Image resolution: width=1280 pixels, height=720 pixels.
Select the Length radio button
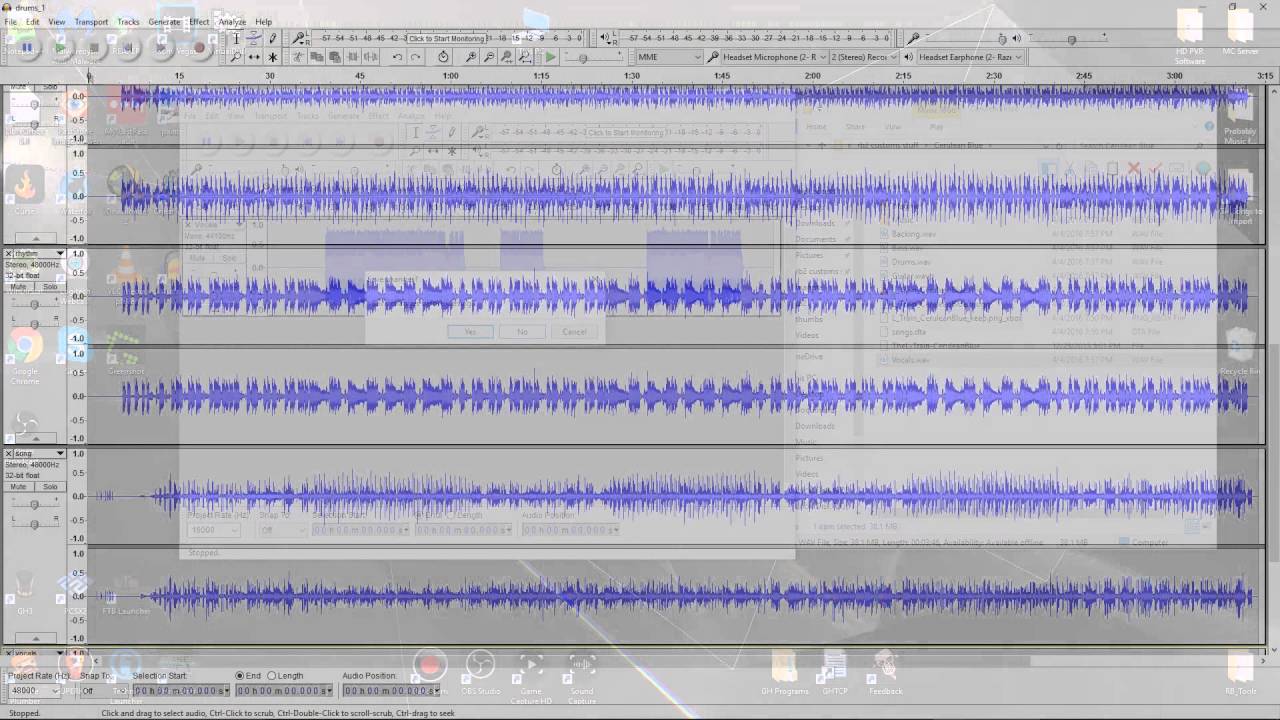(271, 676)
